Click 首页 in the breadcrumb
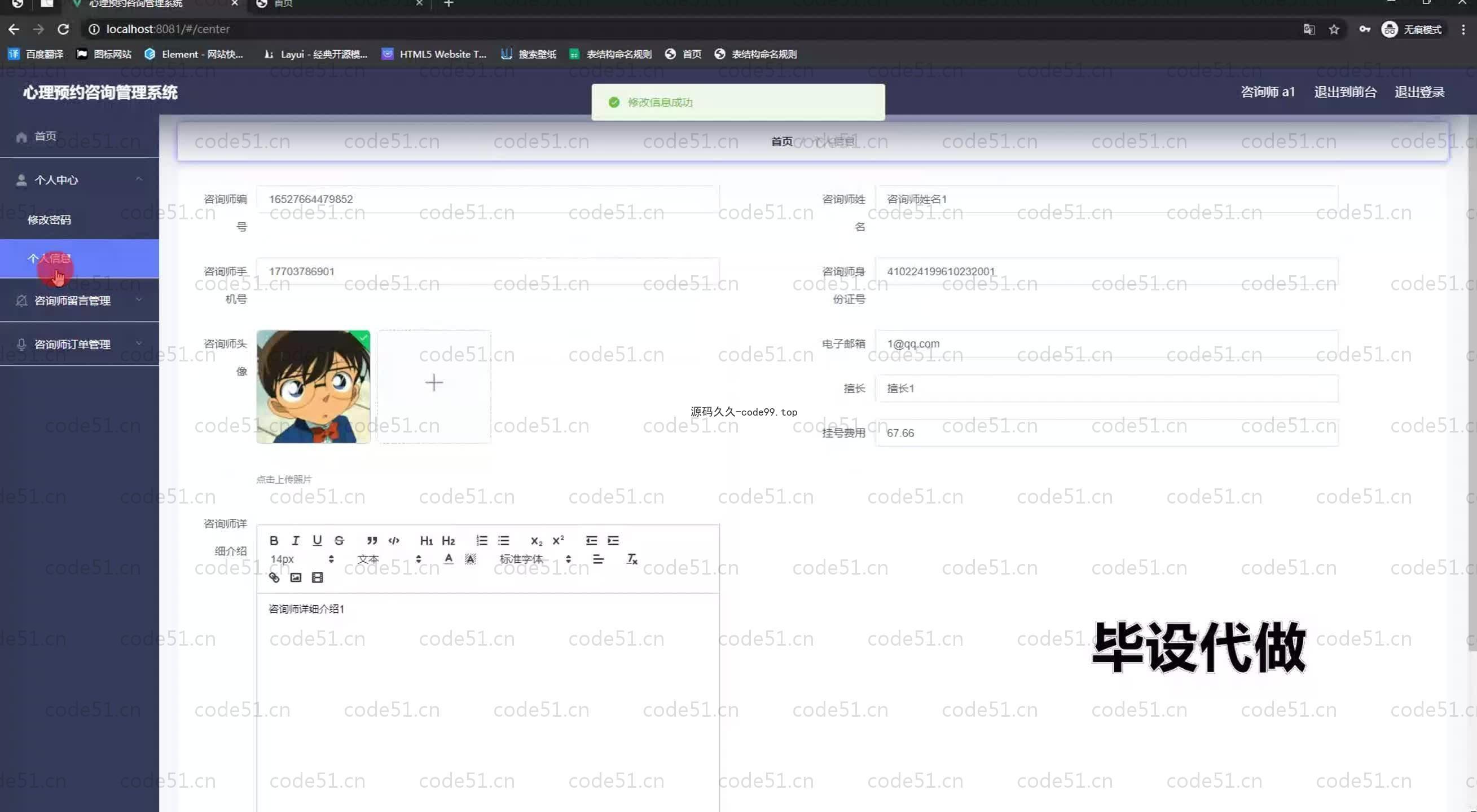This screenshot has height=812, width=1477. 781,141
